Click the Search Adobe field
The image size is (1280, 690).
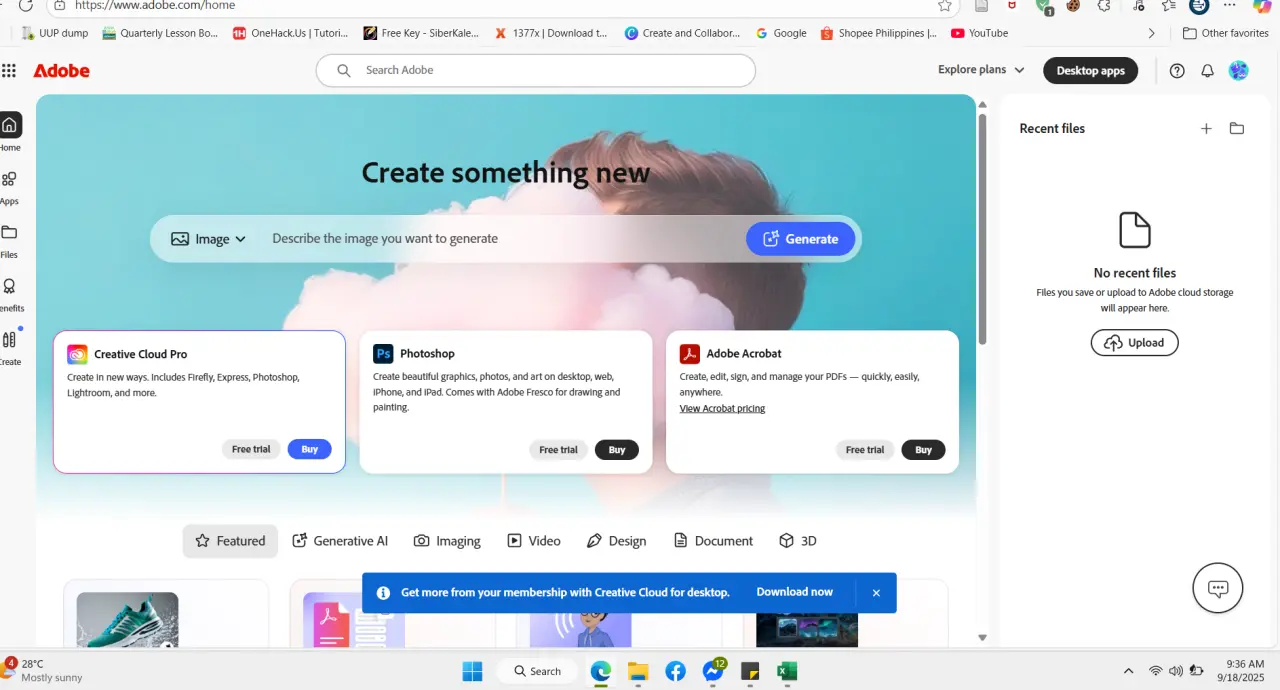[x=535, y=70]
